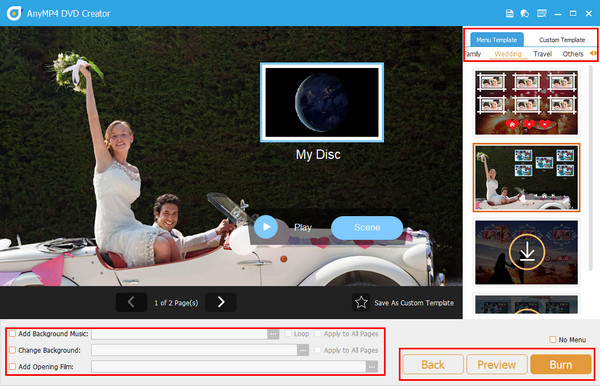This screenshot has width=600, height=386.
Task: Choose the partially visible fourth template thumbnail
Action: (x=527, y=305)
